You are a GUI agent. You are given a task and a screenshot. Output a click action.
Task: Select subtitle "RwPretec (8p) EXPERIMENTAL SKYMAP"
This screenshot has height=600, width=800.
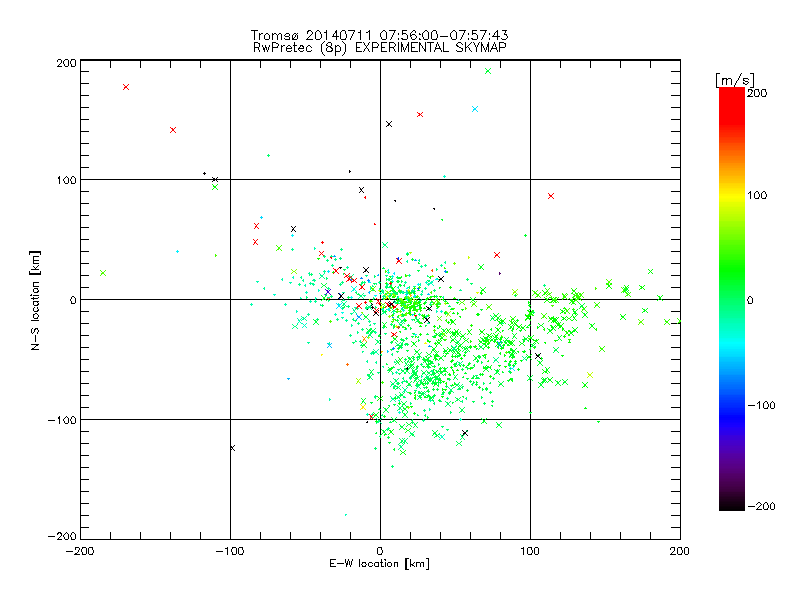click(380, 47)
